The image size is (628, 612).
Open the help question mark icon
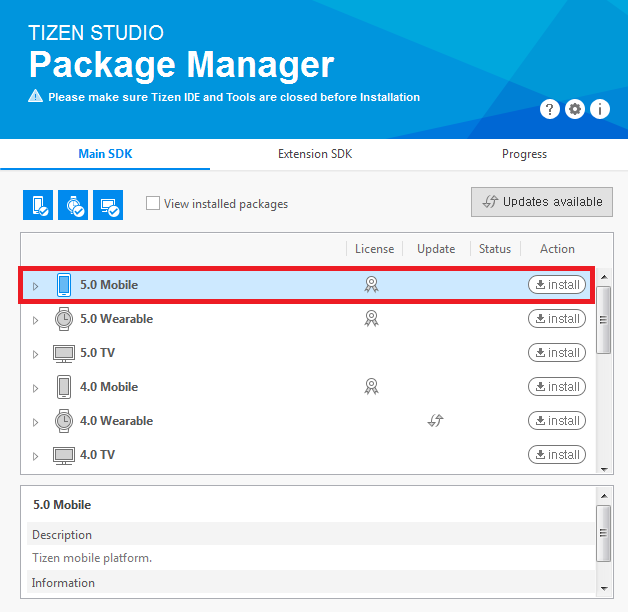[x=549, y=110]
